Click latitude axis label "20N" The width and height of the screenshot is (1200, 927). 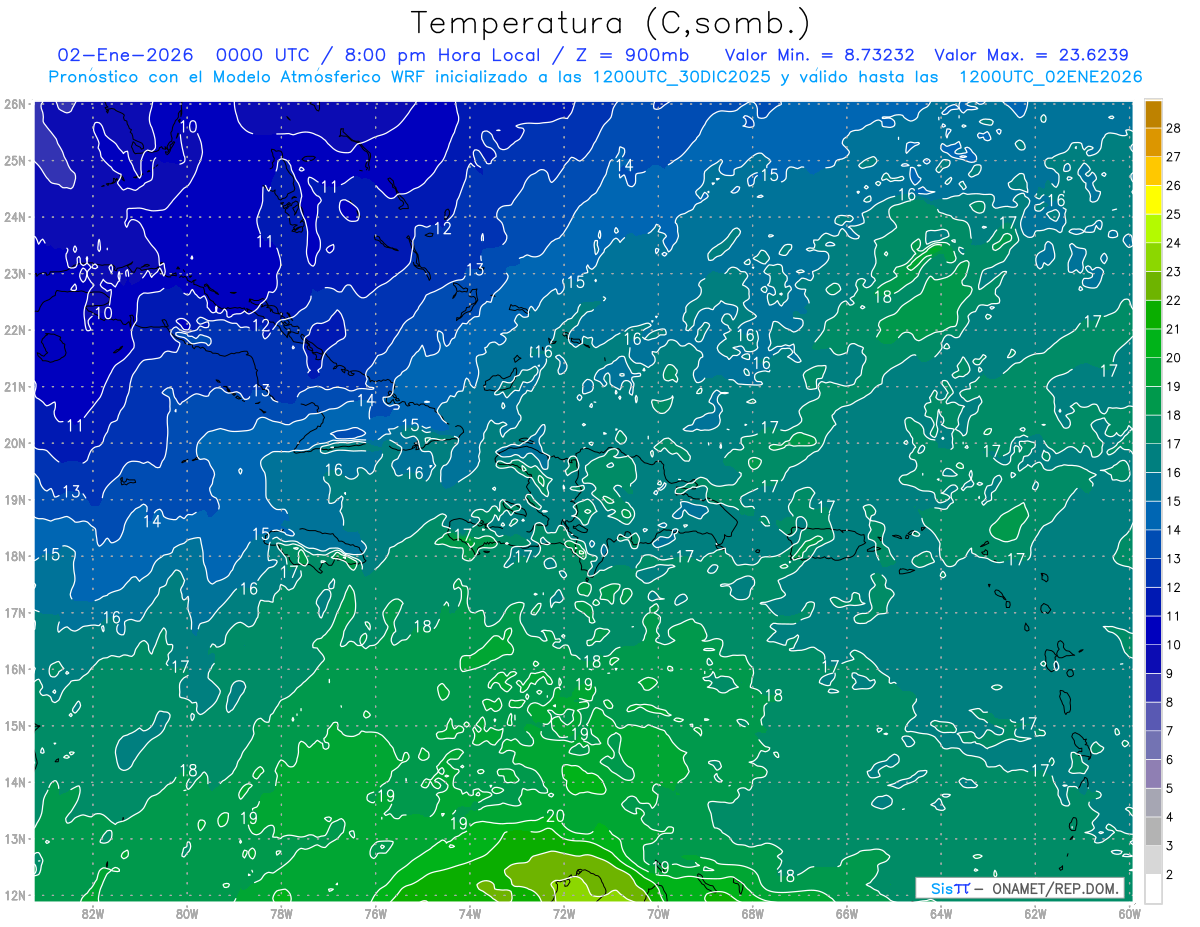pyautogui.click(x=14, y=443)
